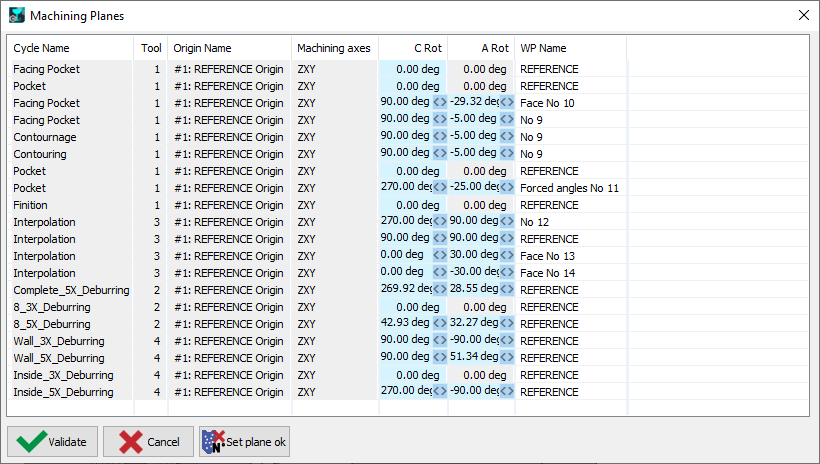The height and width of the screenshot is (464, 820).
Task: Click the C Rot arrows icon for Inside_5X_Deburring
Action: pyautogui.click(x=439, y=392)
